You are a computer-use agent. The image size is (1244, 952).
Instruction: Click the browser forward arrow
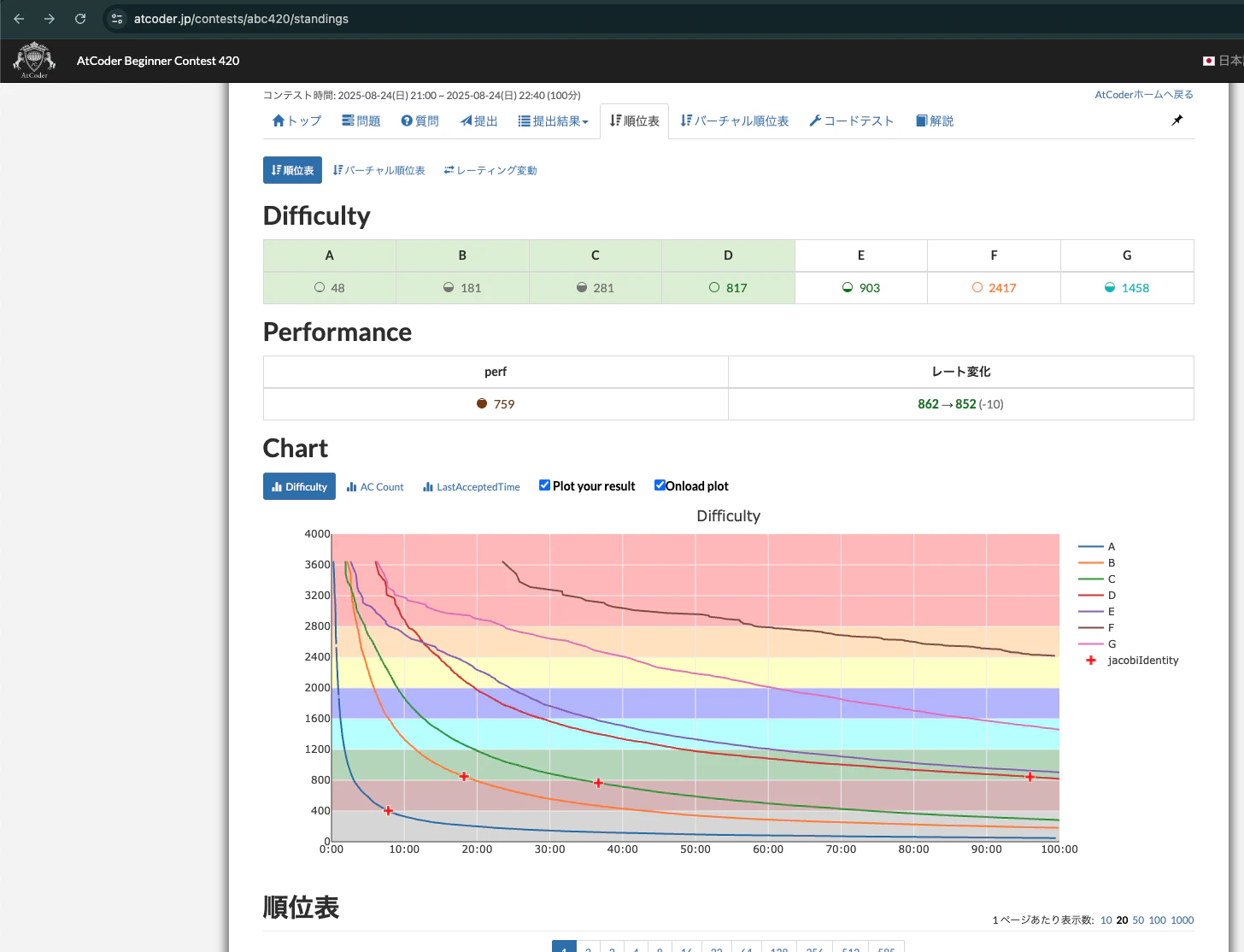pyautogui.click(x=50, y=18)
